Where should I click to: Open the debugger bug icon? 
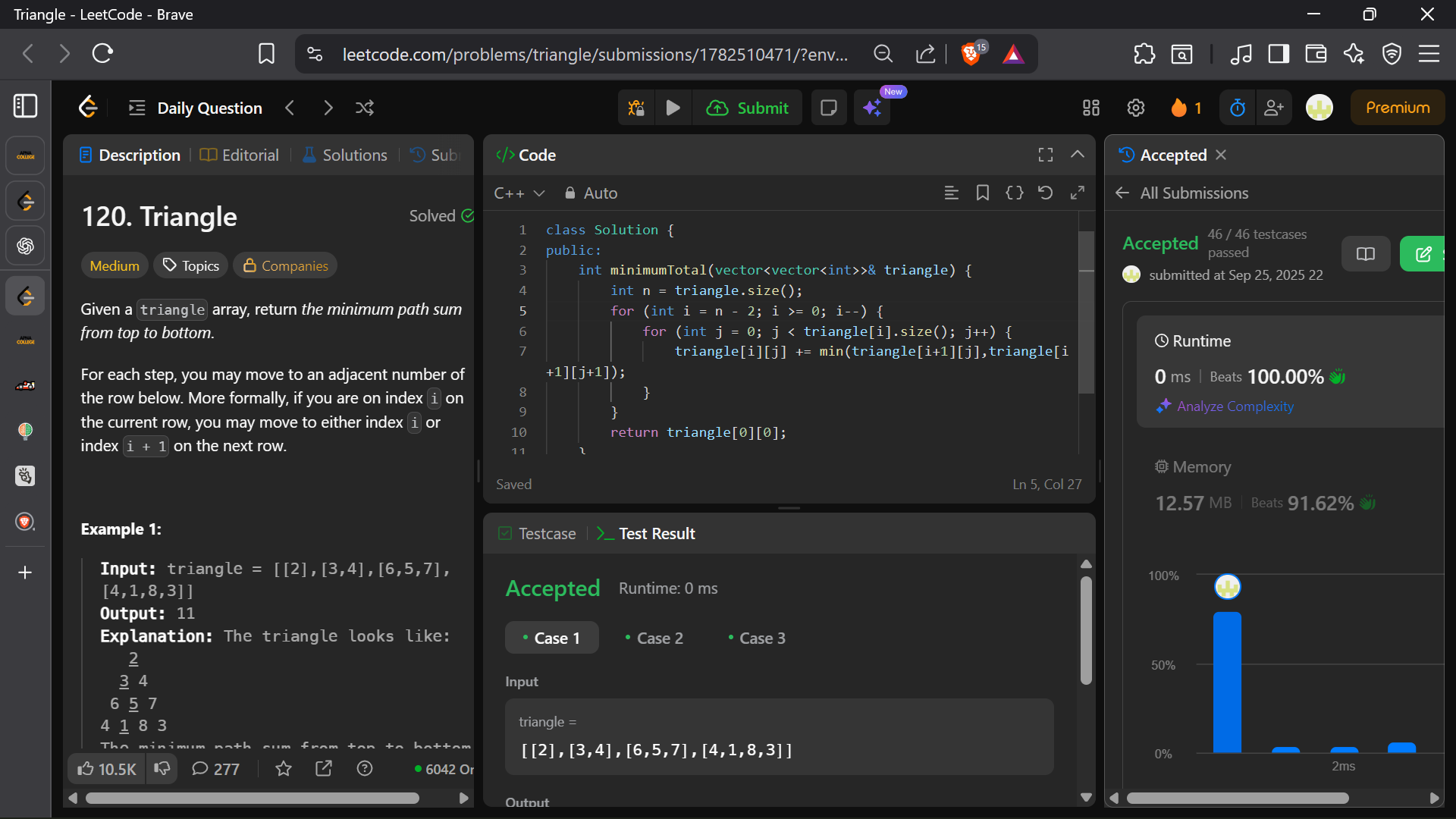(636, 108)
